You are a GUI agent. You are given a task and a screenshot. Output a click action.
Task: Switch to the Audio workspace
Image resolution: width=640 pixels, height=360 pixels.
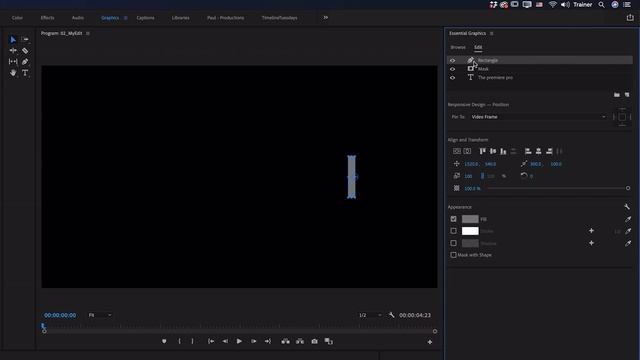point(78,18)
